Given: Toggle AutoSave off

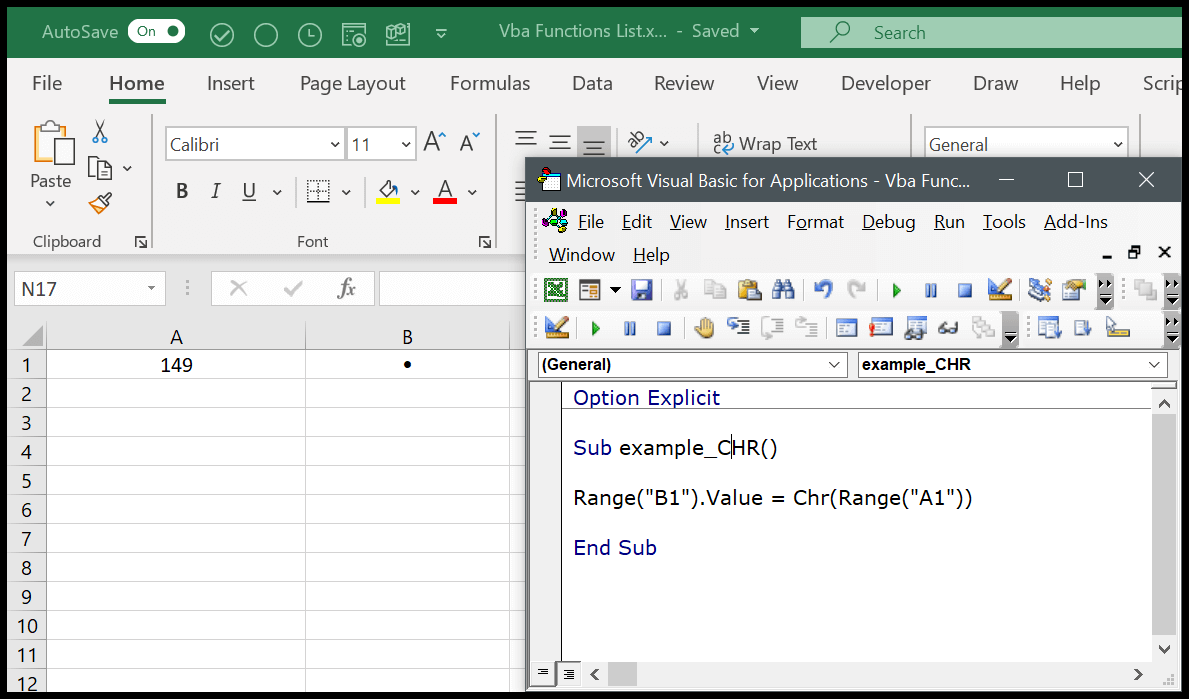Looking at the screenshot, I should point(156,31).
